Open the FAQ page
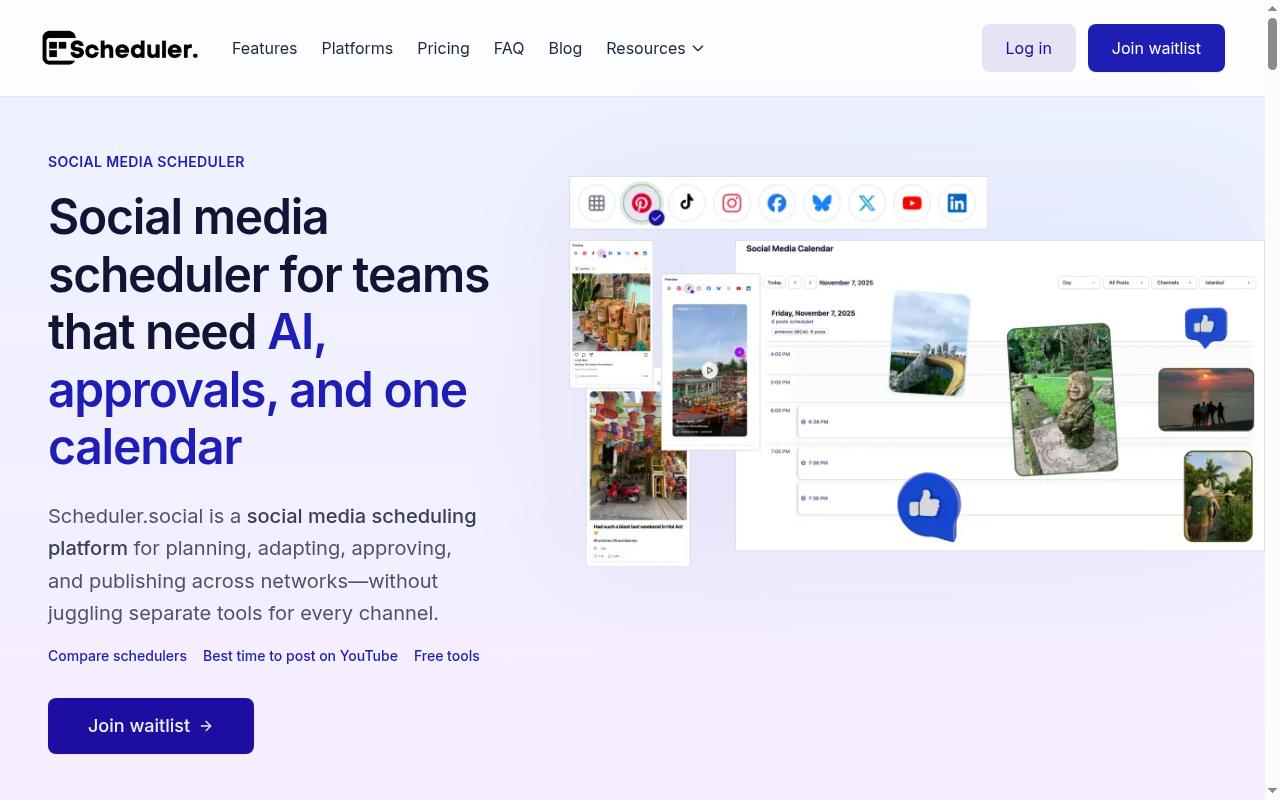The width and height of the screenshot is (1280, 800). [x=509, y=48]
